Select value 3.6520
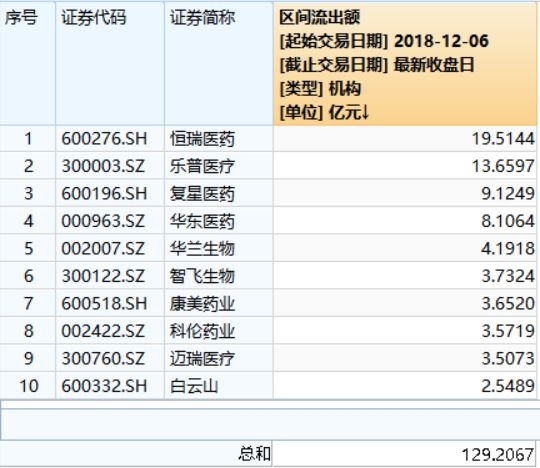Screen dimensions: 540x468 point(508,304)
